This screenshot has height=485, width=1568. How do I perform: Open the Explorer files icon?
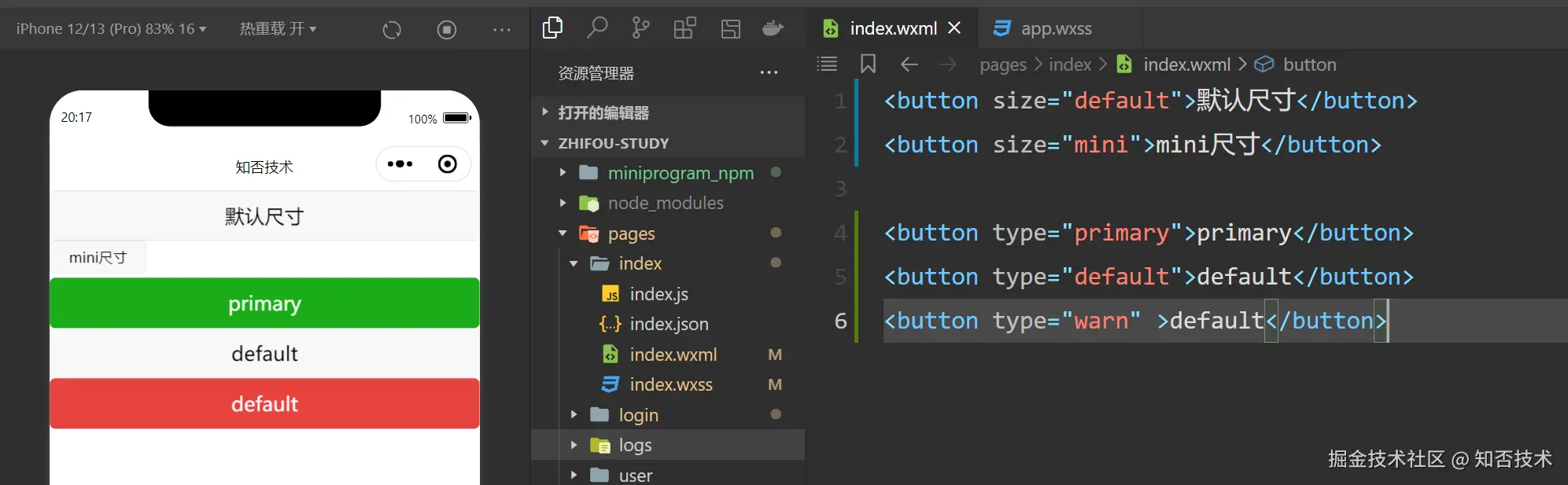552,28
